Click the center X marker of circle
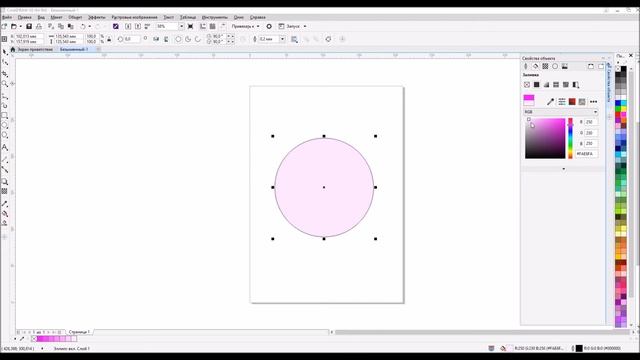 324,187
